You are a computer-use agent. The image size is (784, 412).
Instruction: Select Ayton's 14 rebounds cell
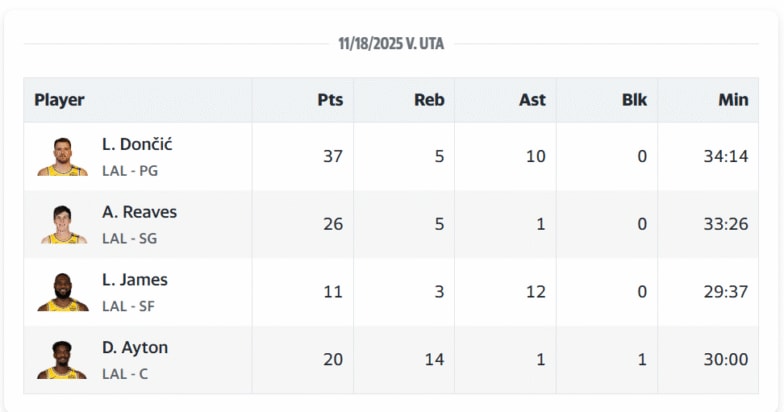(x=434, y=360)
